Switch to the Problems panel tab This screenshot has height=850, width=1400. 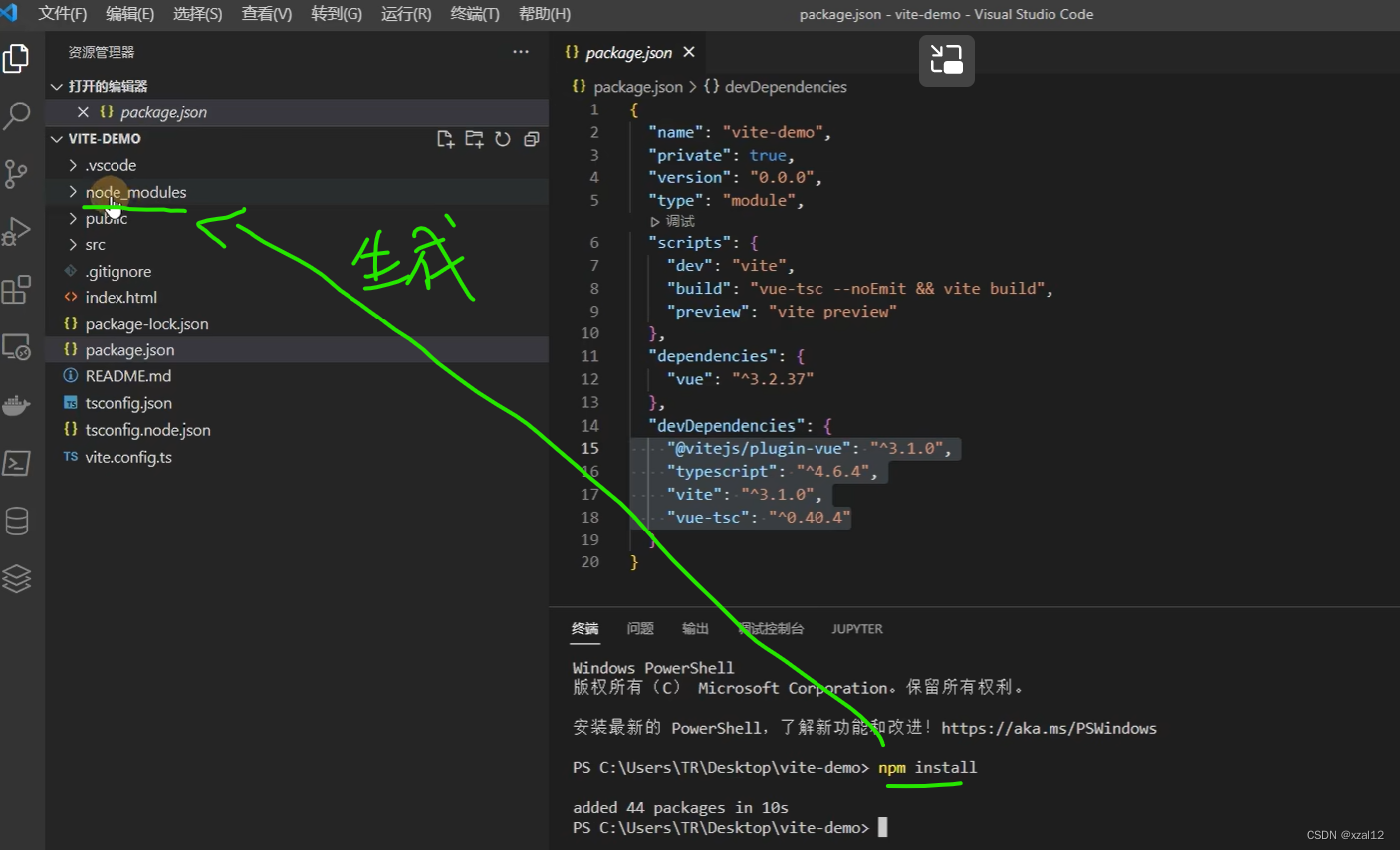(640, 629)
